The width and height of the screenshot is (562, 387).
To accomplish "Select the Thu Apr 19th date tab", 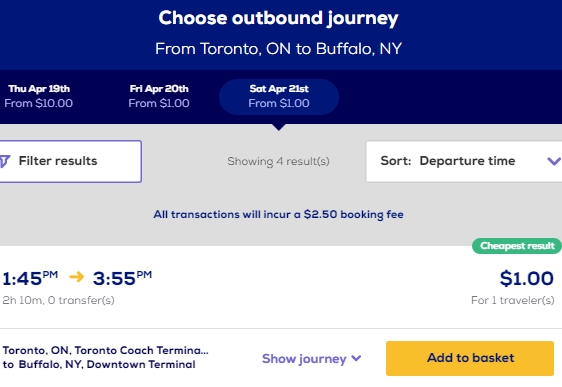I will (x=39, y=96).
